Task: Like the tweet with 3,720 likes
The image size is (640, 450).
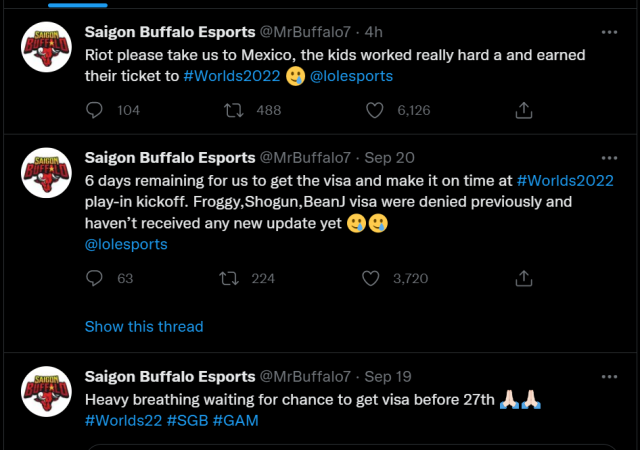Action: [x=371, y=278]
